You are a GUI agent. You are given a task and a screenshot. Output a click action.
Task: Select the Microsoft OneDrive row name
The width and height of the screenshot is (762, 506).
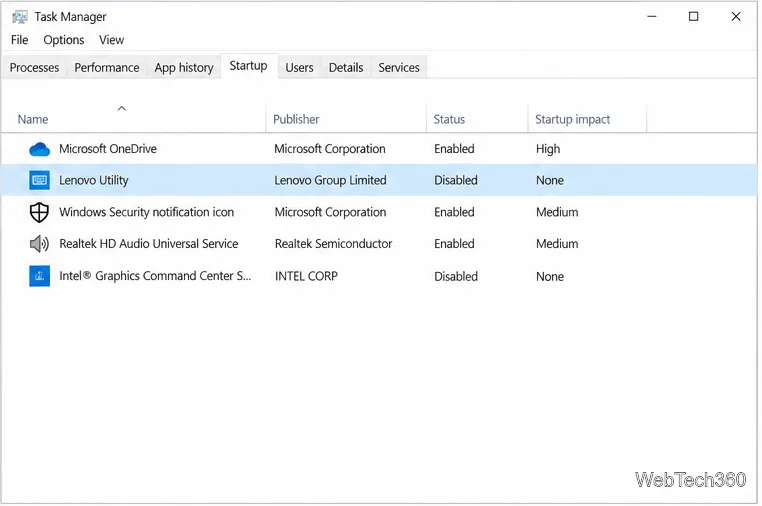[108, 149]
